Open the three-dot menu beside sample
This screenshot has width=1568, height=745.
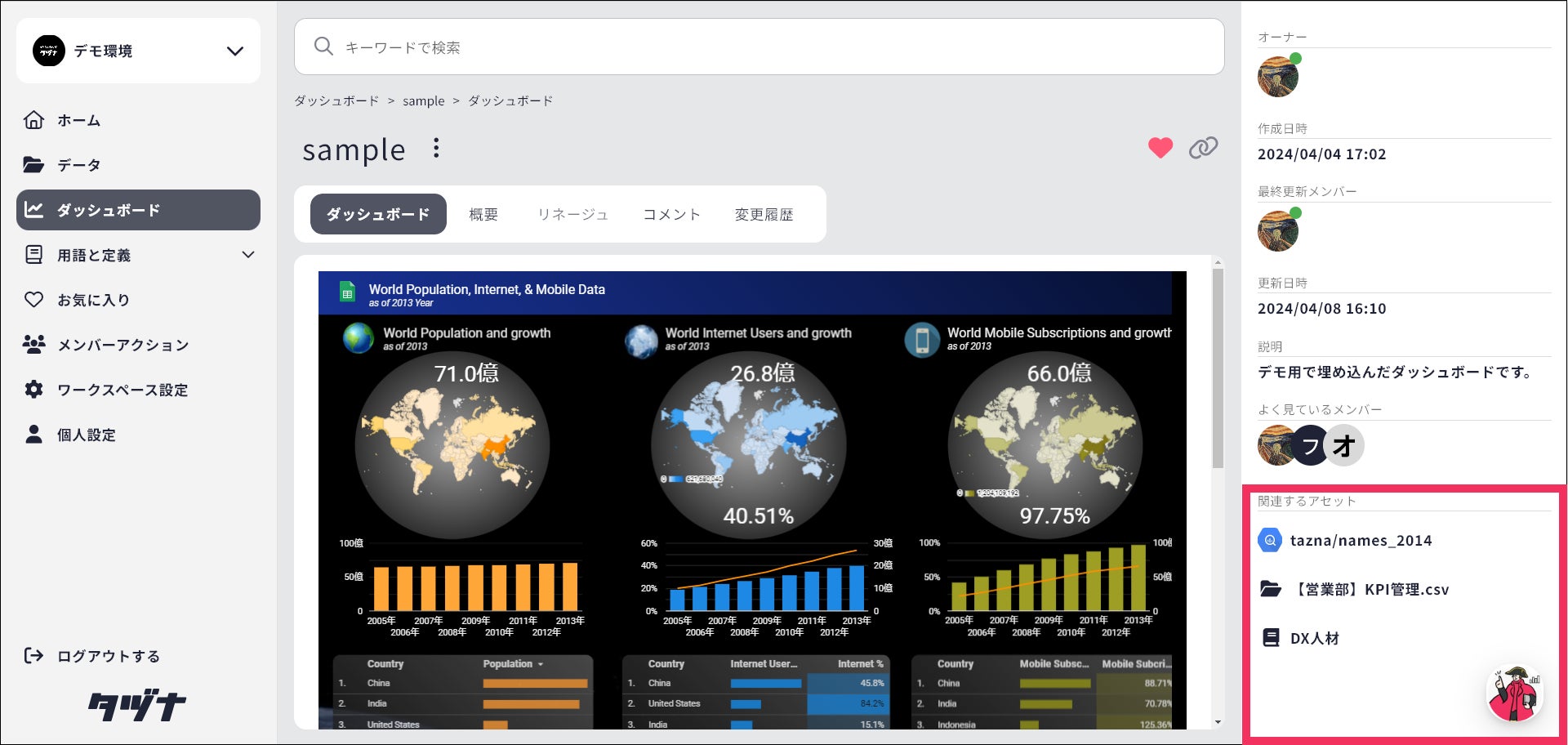[x=436, y=148]
